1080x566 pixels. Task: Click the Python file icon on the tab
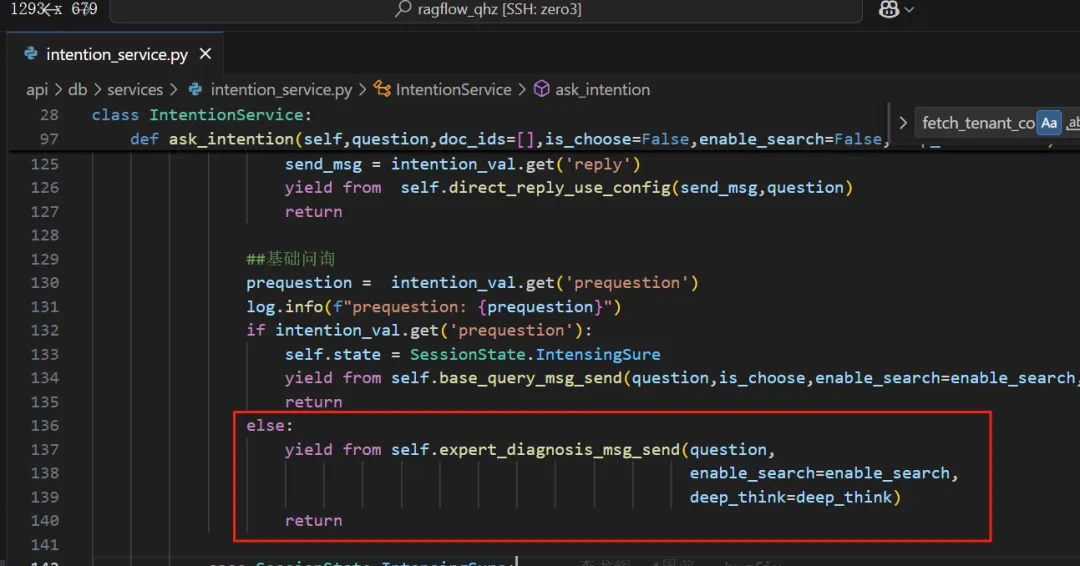tap(31, 54)
